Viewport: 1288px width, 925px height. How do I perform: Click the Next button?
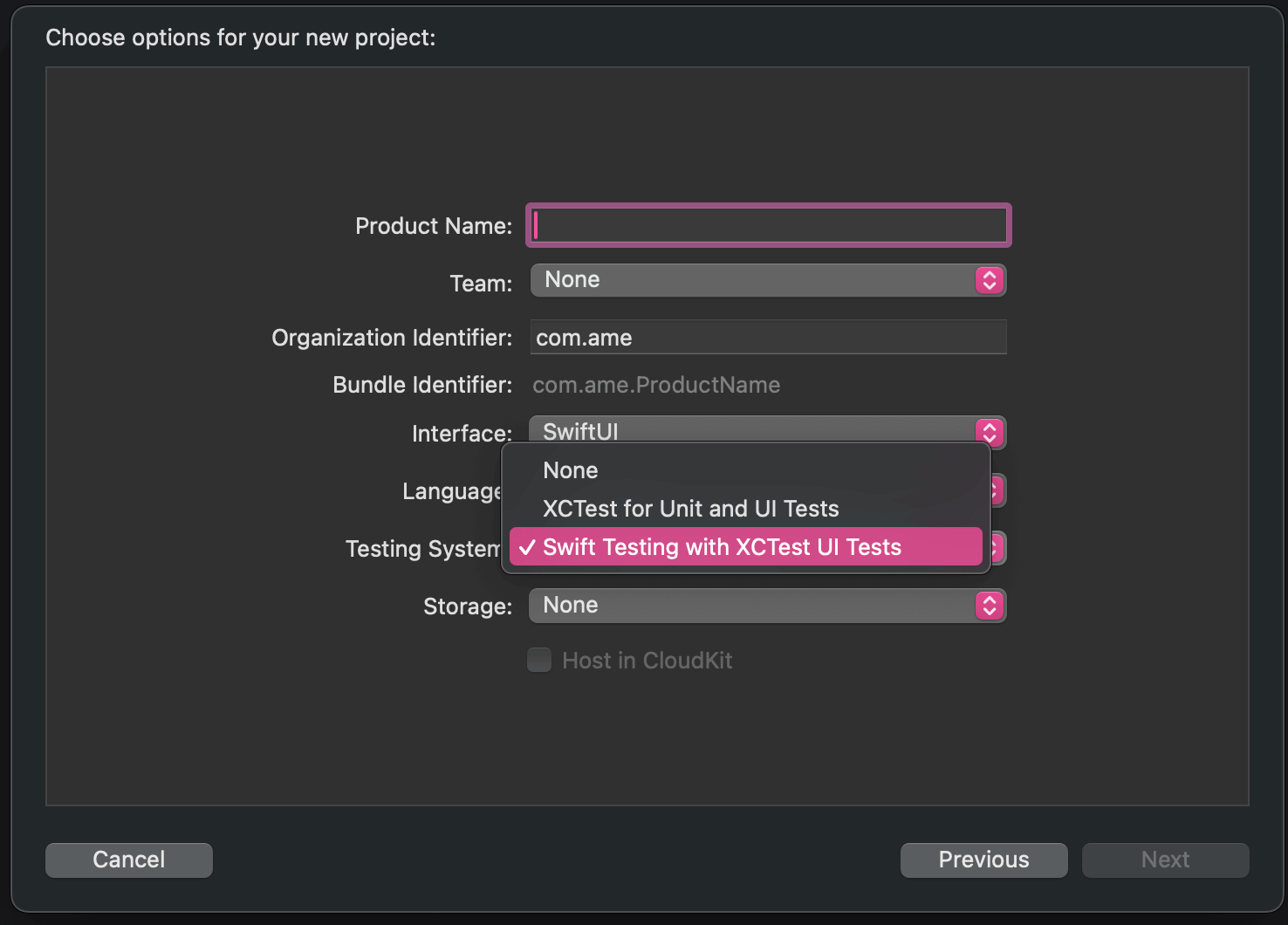pos(1165,860)
